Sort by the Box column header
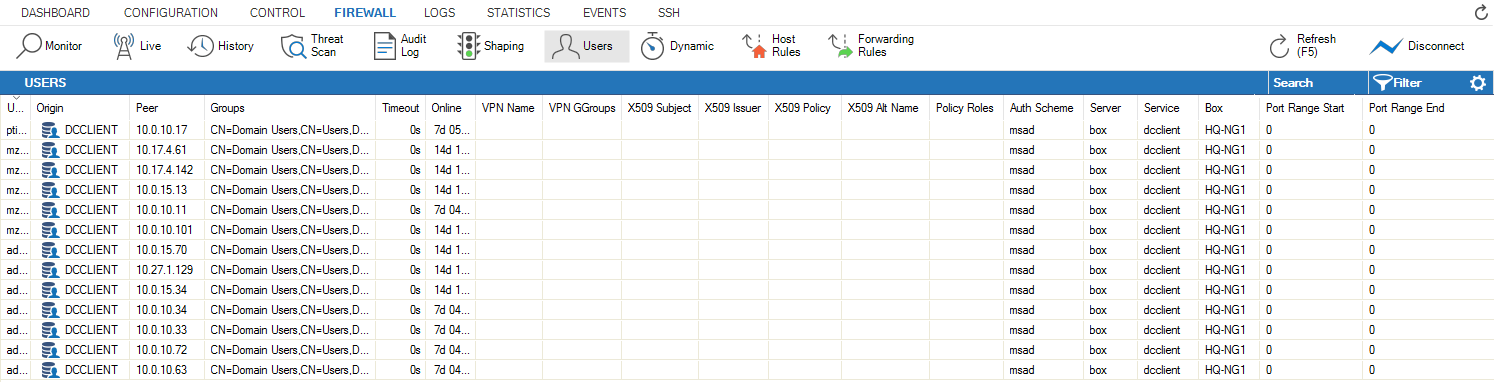 (x=1229, y=108)
